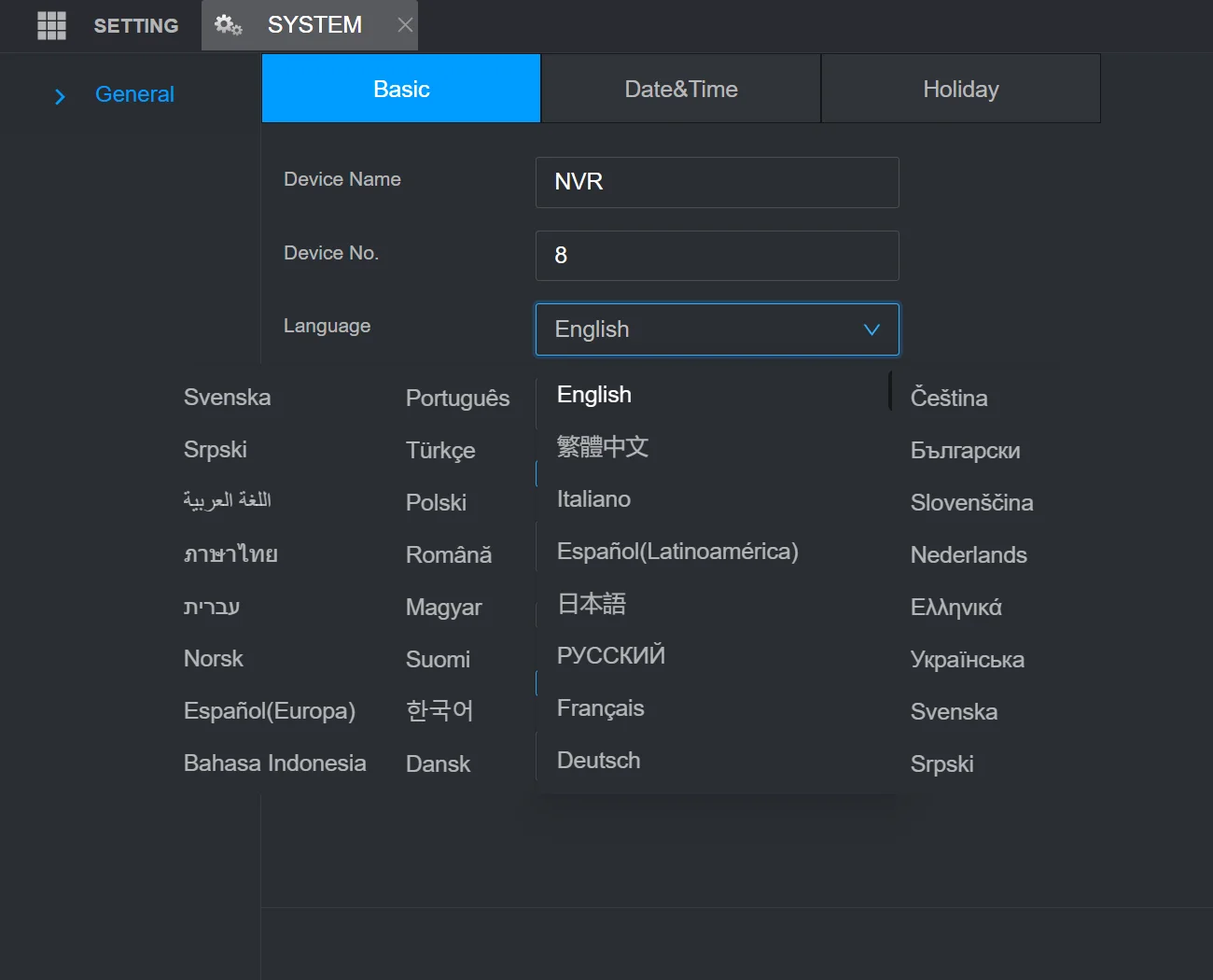
Task: Expand the chevron next to General
Action: (60, 95)
